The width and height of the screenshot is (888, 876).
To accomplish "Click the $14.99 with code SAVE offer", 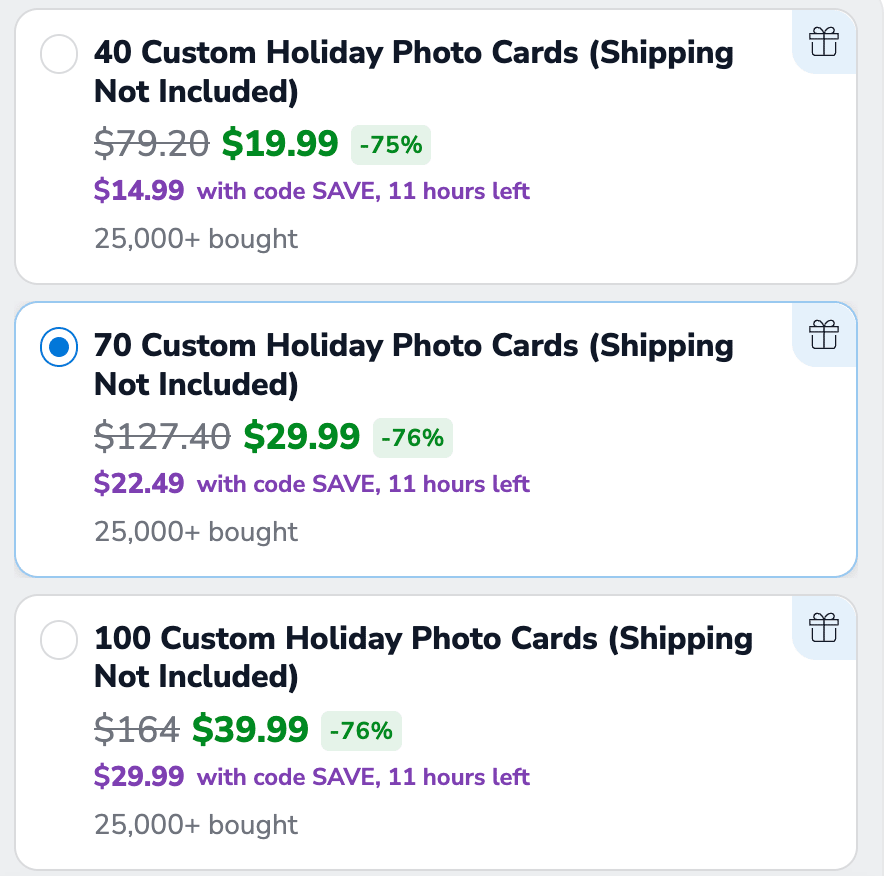I will tap(311, 190).
